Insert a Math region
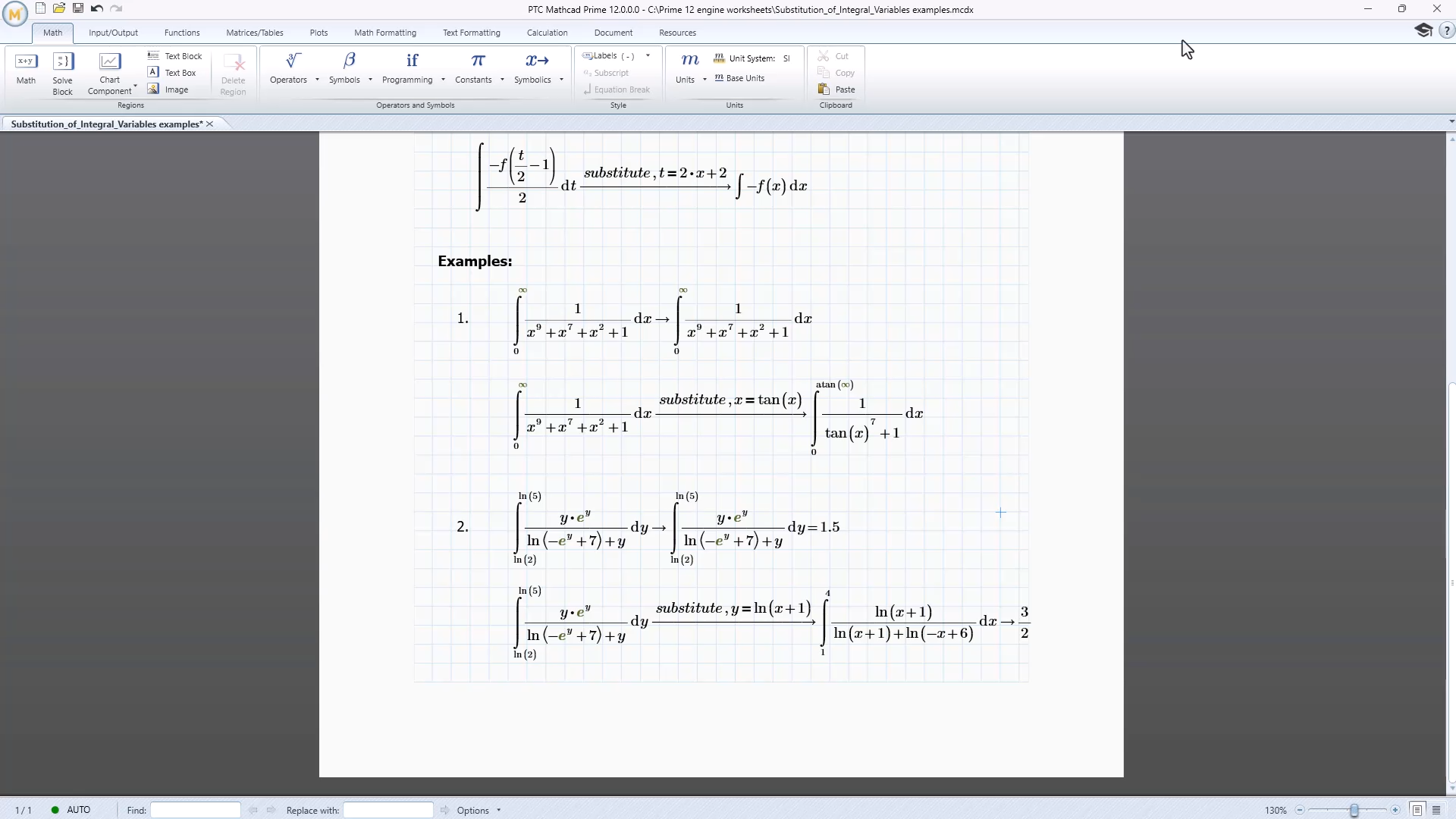 tap(26, 70)
